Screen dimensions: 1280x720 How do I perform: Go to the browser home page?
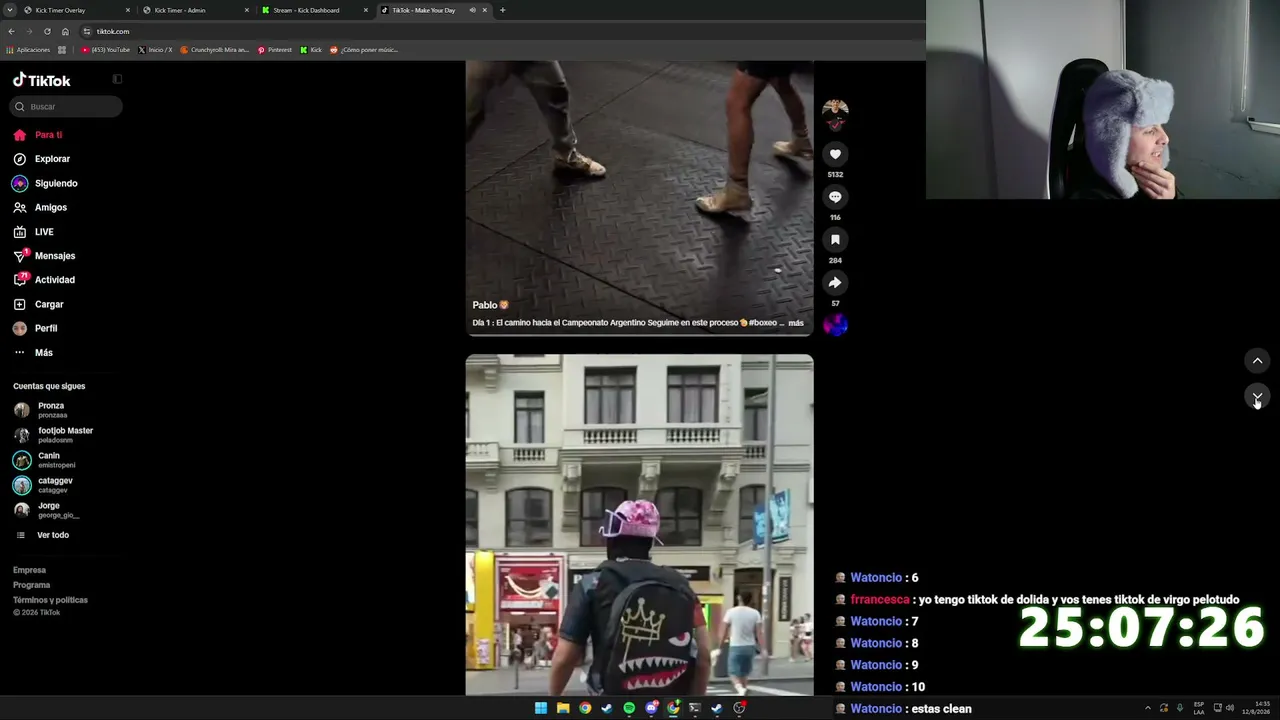pyautogui.click(x=65, y=31)
